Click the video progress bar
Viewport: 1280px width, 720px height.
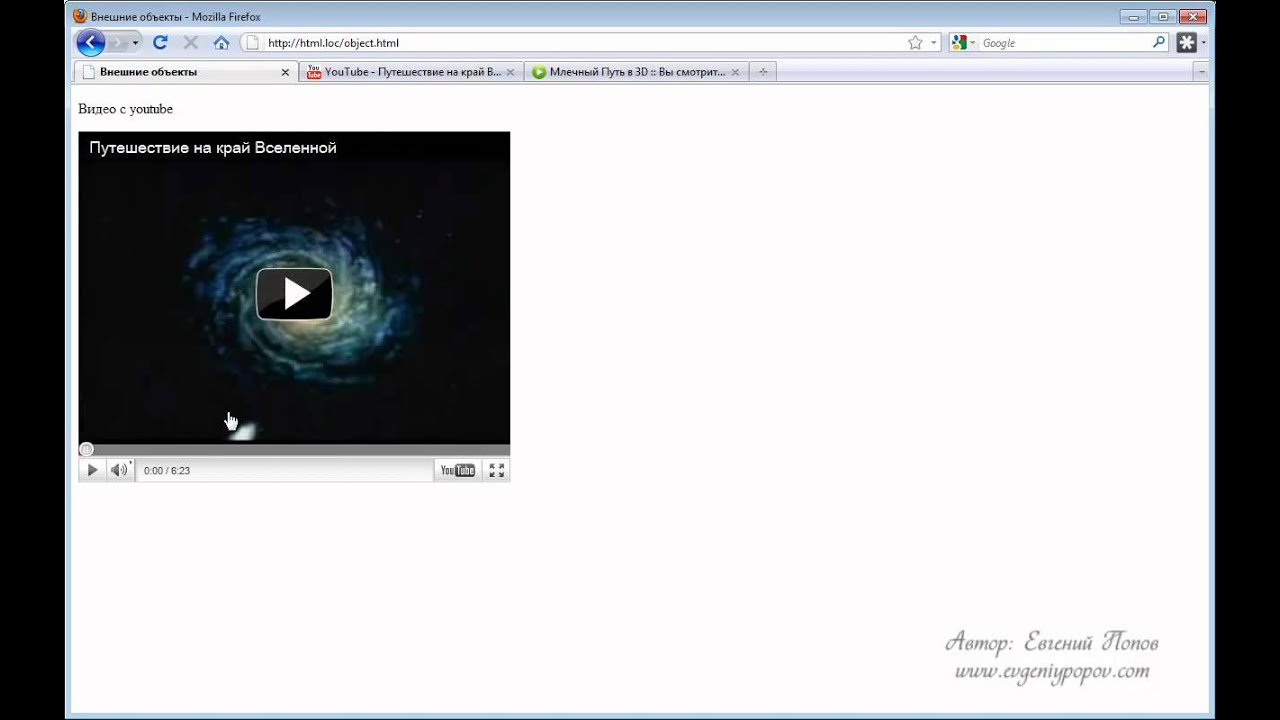pos(294,450)
